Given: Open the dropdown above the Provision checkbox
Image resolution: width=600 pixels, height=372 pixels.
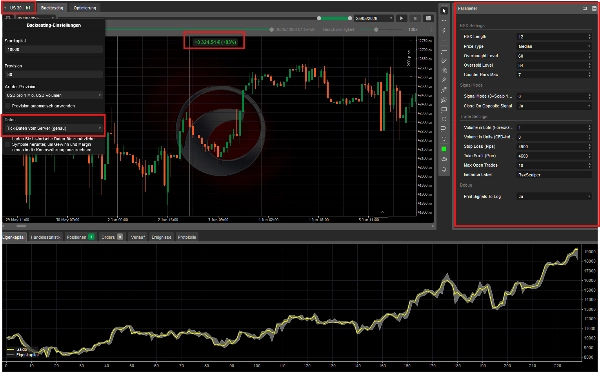Looking at the screenshot, I should [54, 95].
